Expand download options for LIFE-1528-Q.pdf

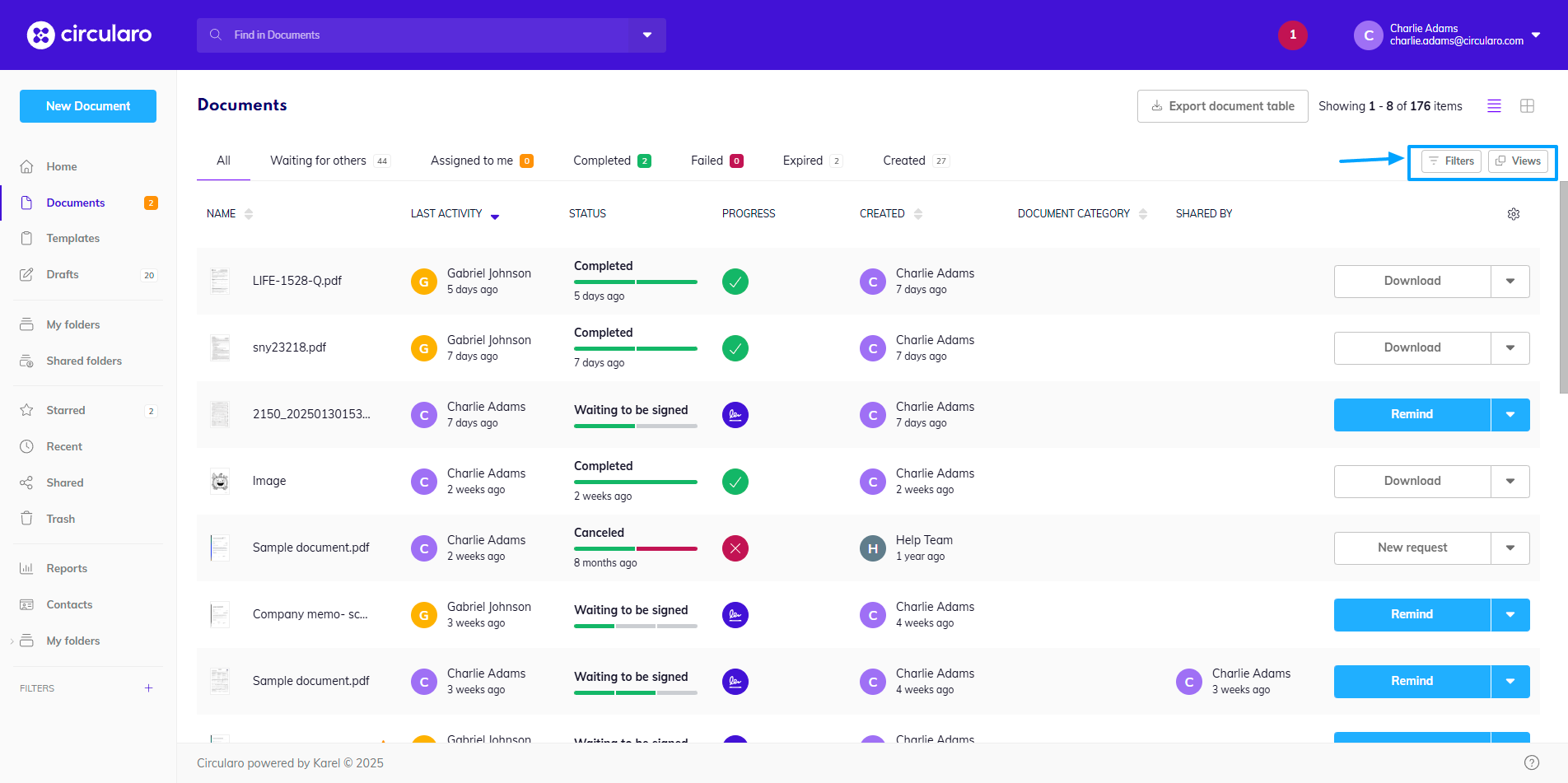tap(1510, 282)
